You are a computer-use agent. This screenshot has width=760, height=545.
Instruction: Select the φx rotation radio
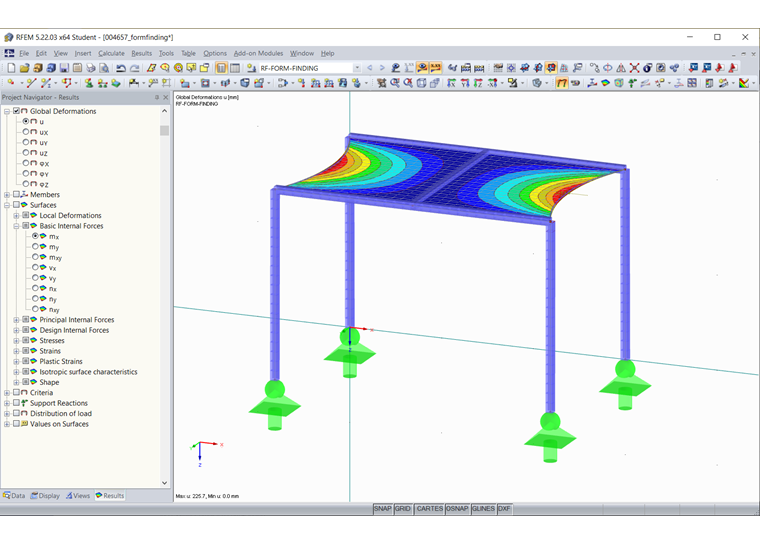[x=26, y=163]
